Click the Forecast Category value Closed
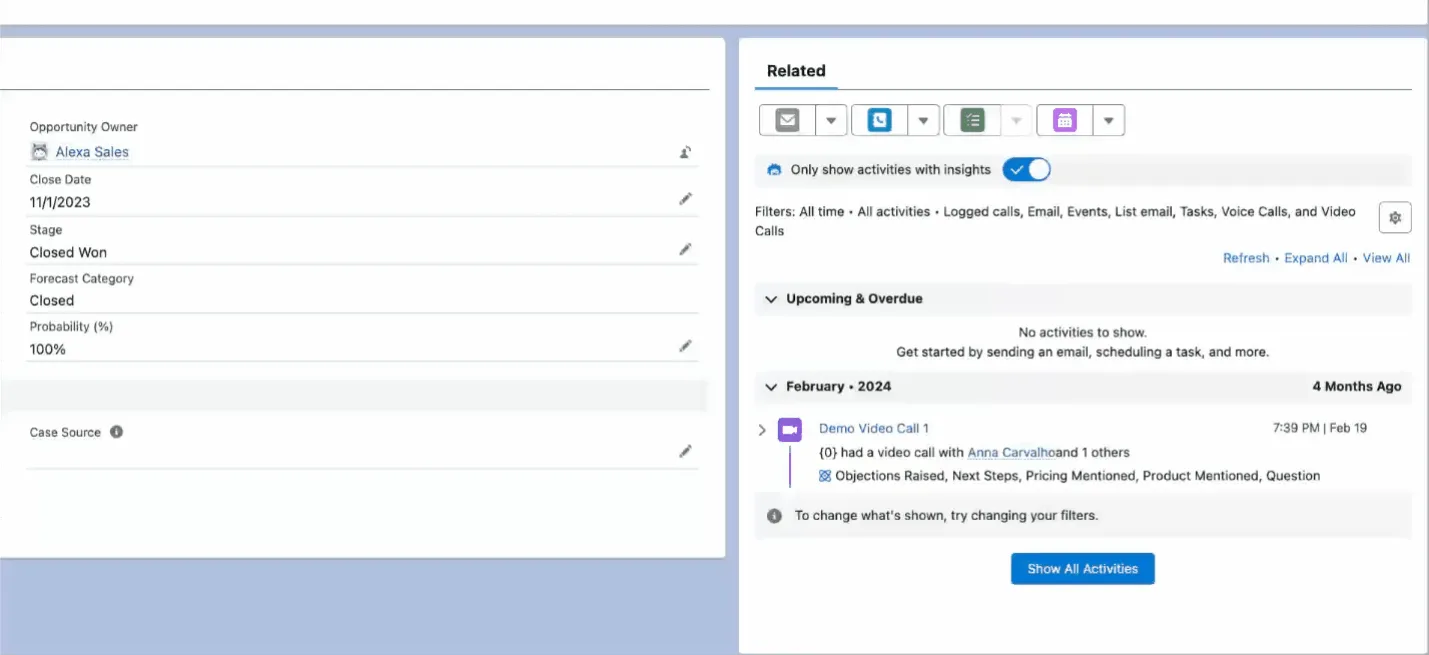Image resolution: width=1429 pixels, height=655 pixels. 52,300
